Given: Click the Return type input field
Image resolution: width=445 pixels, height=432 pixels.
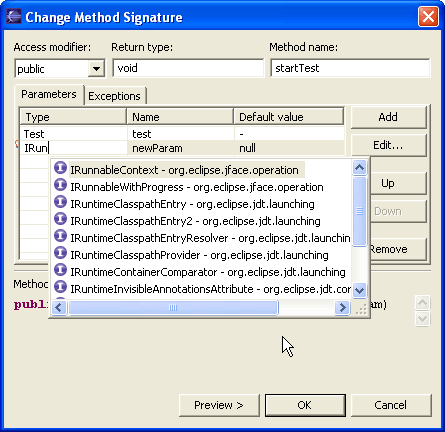Looking at the screenshot, I should [188, 68].
